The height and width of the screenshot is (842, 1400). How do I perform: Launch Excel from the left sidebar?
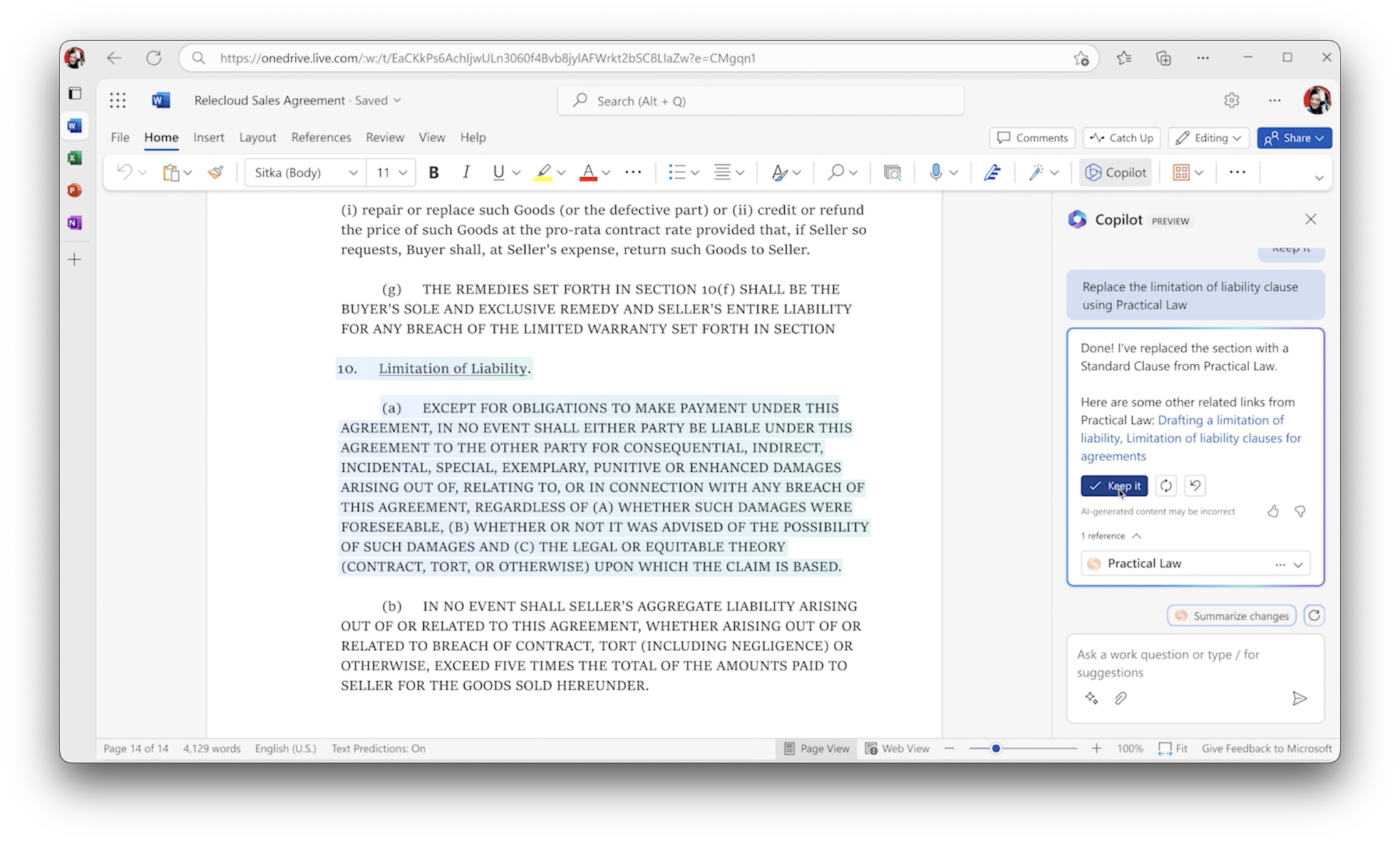click(x=75, y=158)
